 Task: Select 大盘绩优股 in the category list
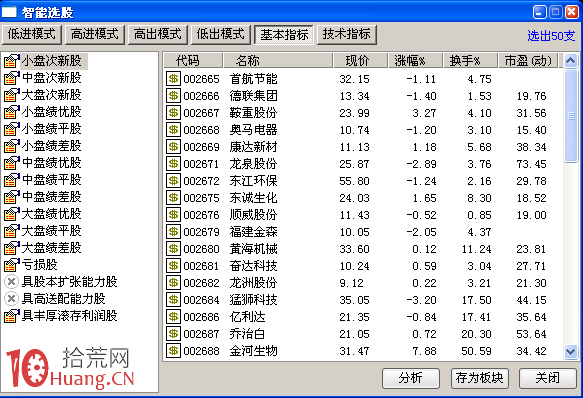coord(51,214)
